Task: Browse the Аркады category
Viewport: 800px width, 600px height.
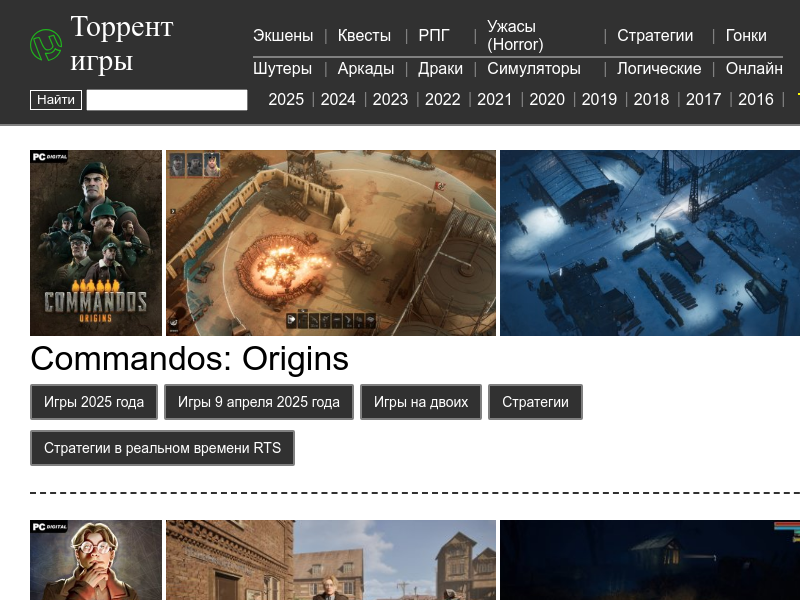Action: [x=366, y=68]
